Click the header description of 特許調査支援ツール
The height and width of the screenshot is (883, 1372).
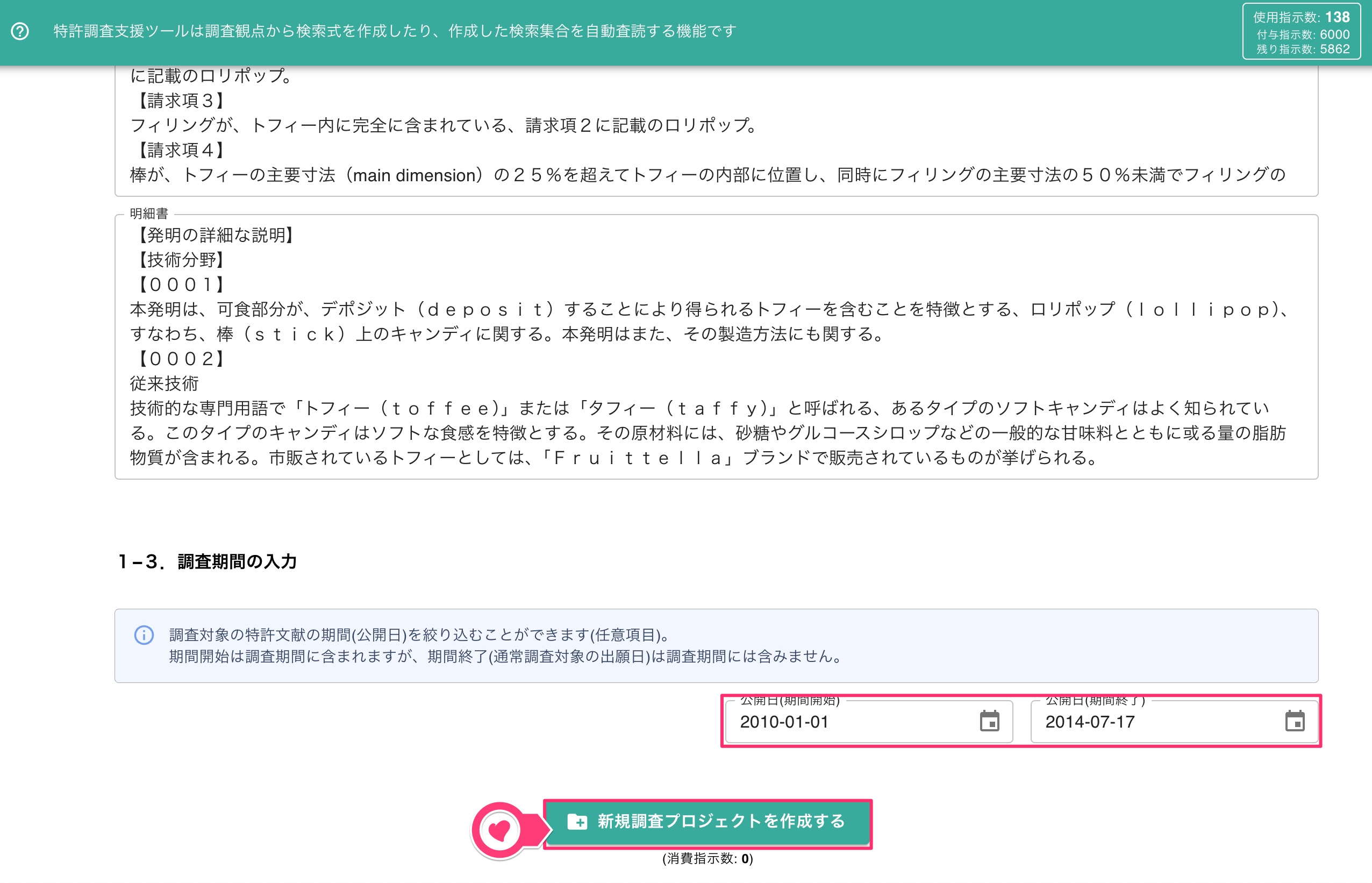click(x=395, y=31)
